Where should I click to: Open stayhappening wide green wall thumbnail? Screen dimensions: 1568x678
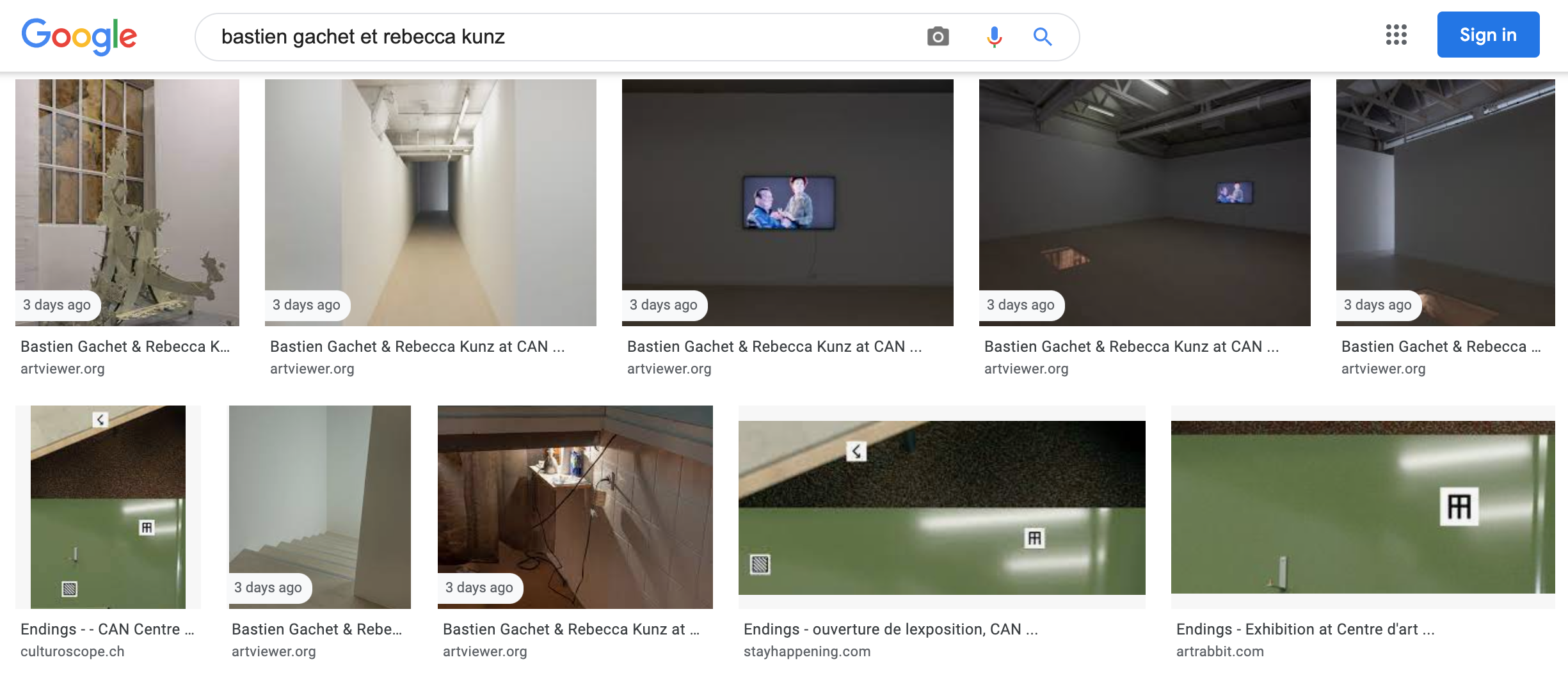942,507
